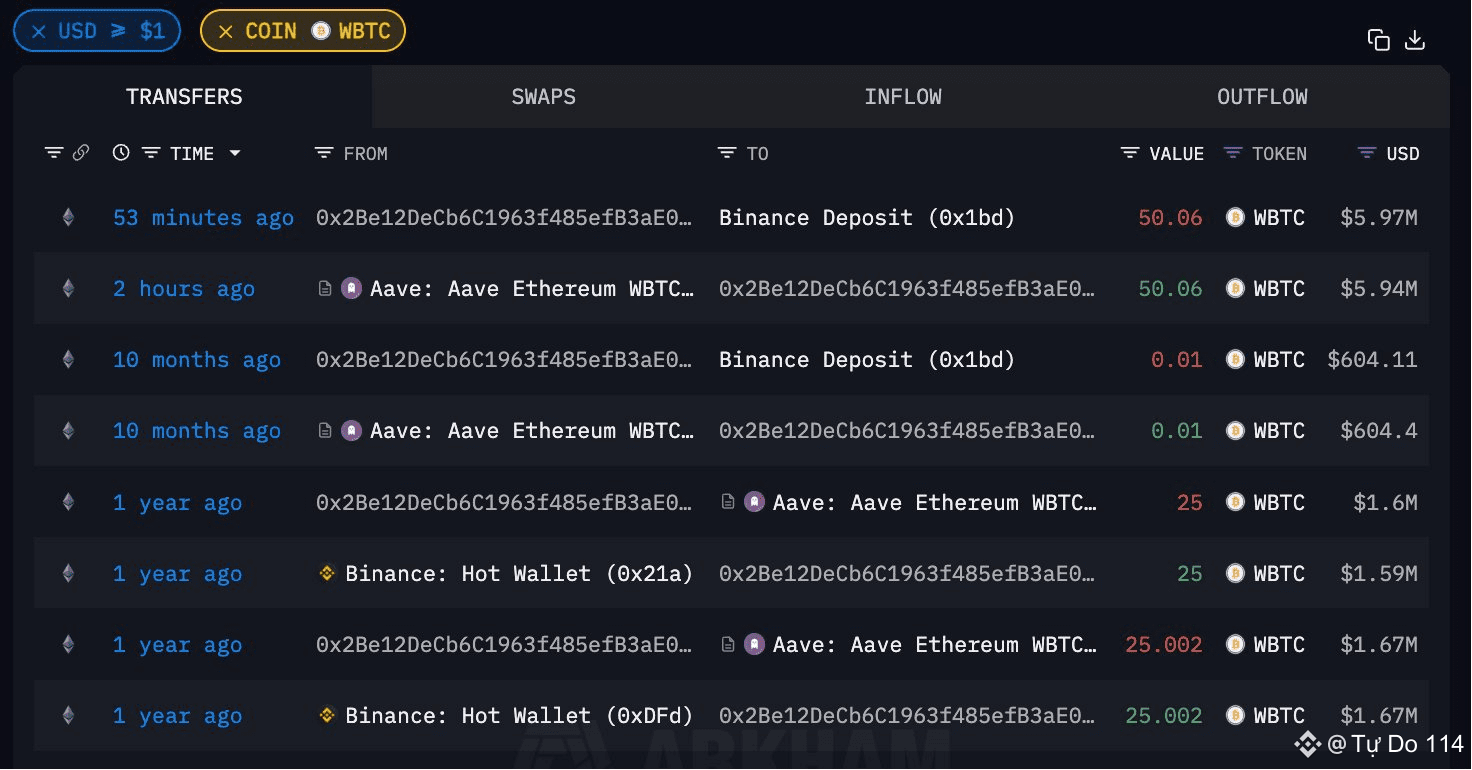Image resolution: width=1472 pixels, height=770 pixels.
Task: Remove the USD ≥ $1 filter chip
Action: 39,31
